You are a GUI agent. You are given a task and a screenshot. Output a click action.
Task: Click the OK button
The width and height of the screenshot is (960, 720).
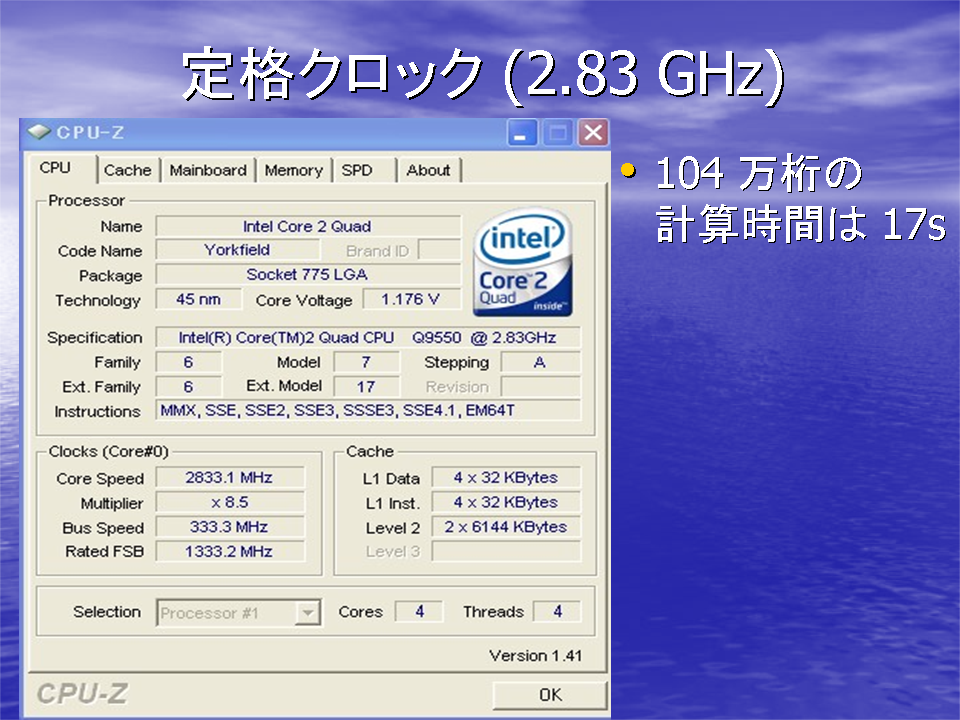coord(550,695)
